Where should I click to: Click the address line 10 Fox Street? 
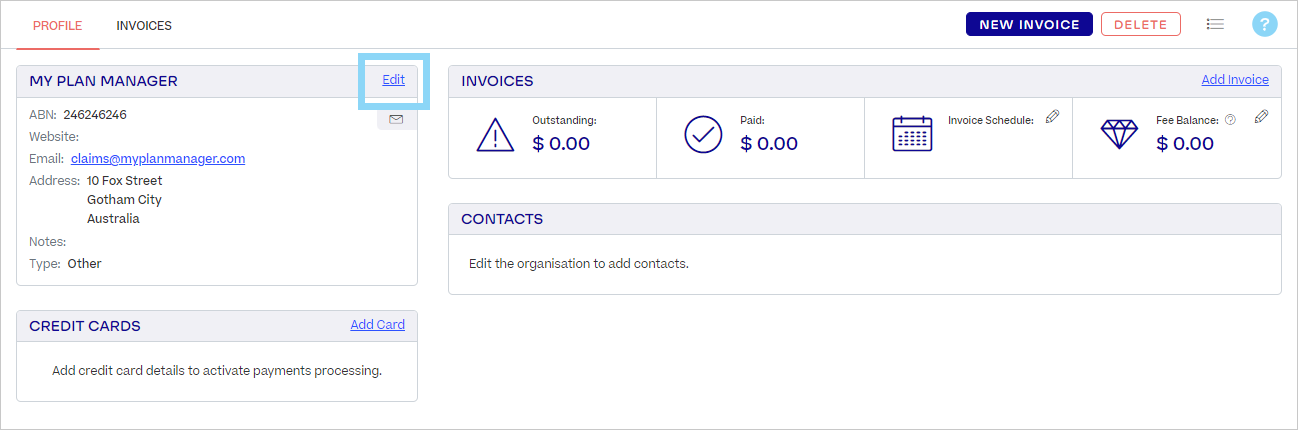pyautogui.click(x=125, y=181)
